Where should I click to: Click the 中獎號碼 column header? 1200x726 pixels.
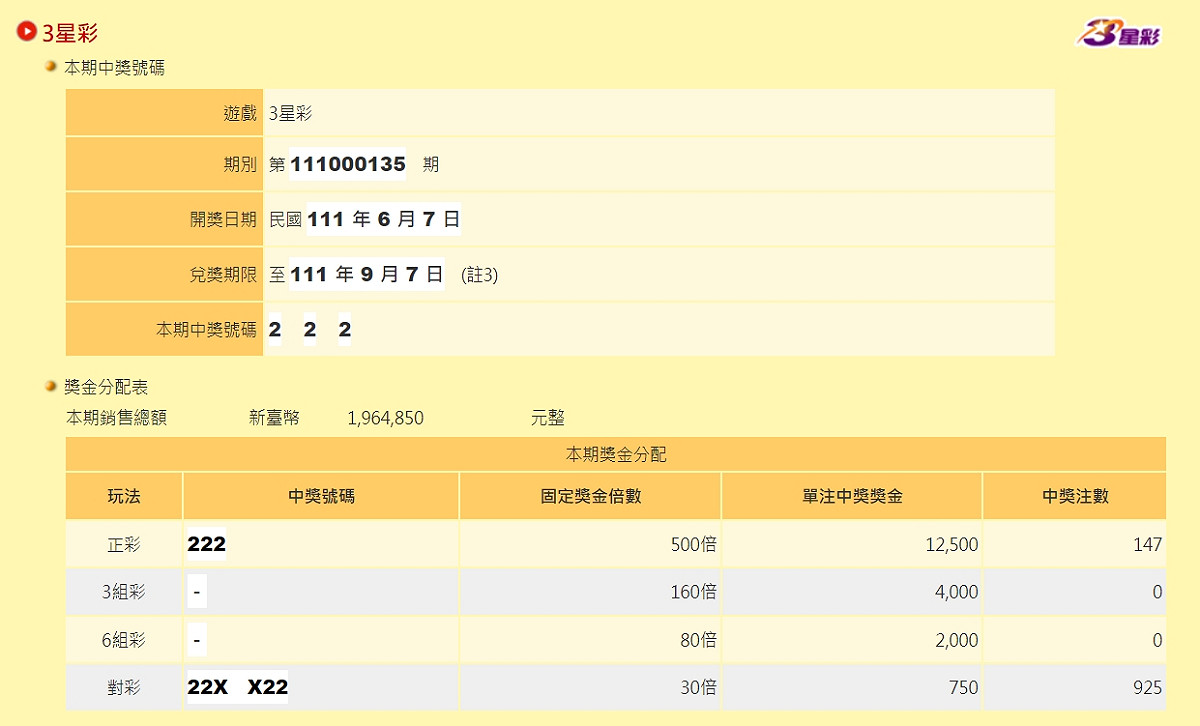click(321, 496)
